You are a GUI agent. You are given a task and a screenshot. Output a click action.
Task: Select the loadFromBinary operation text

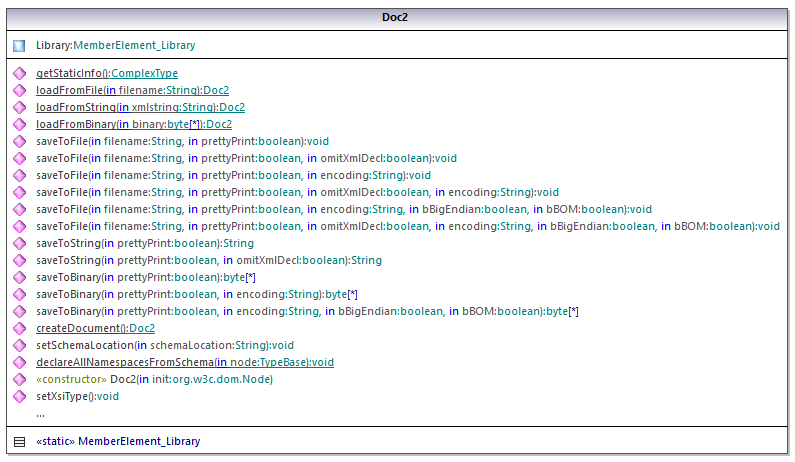click(133, 124)
